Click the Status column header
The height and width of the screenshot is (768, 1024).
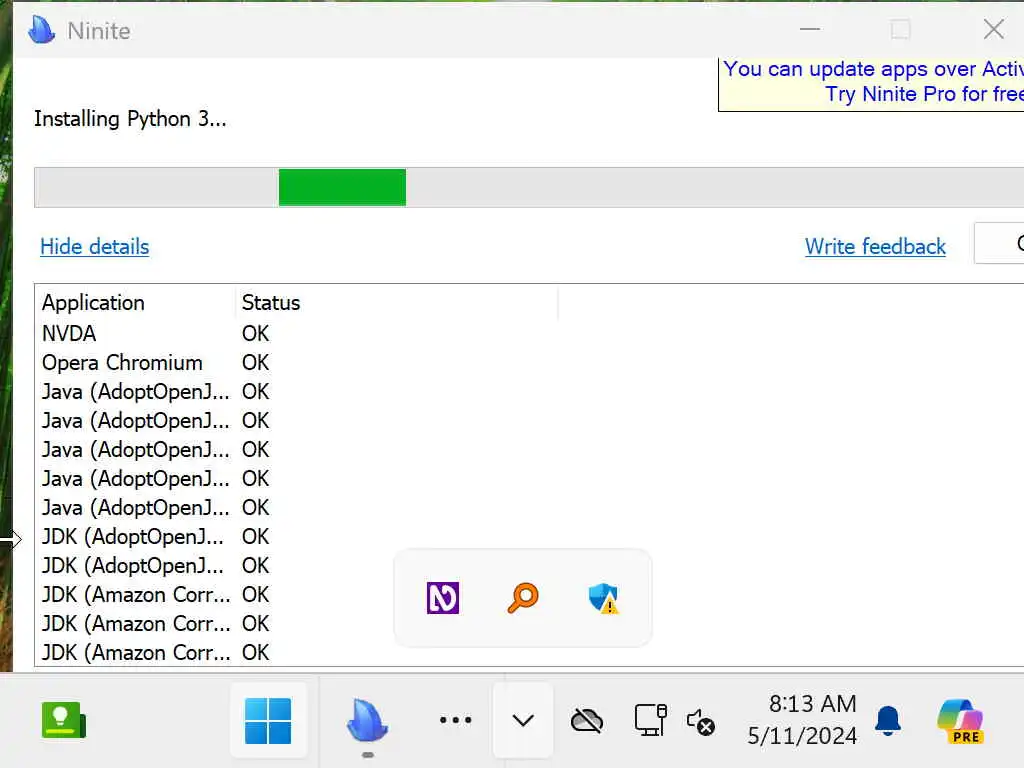click(396, 302)
